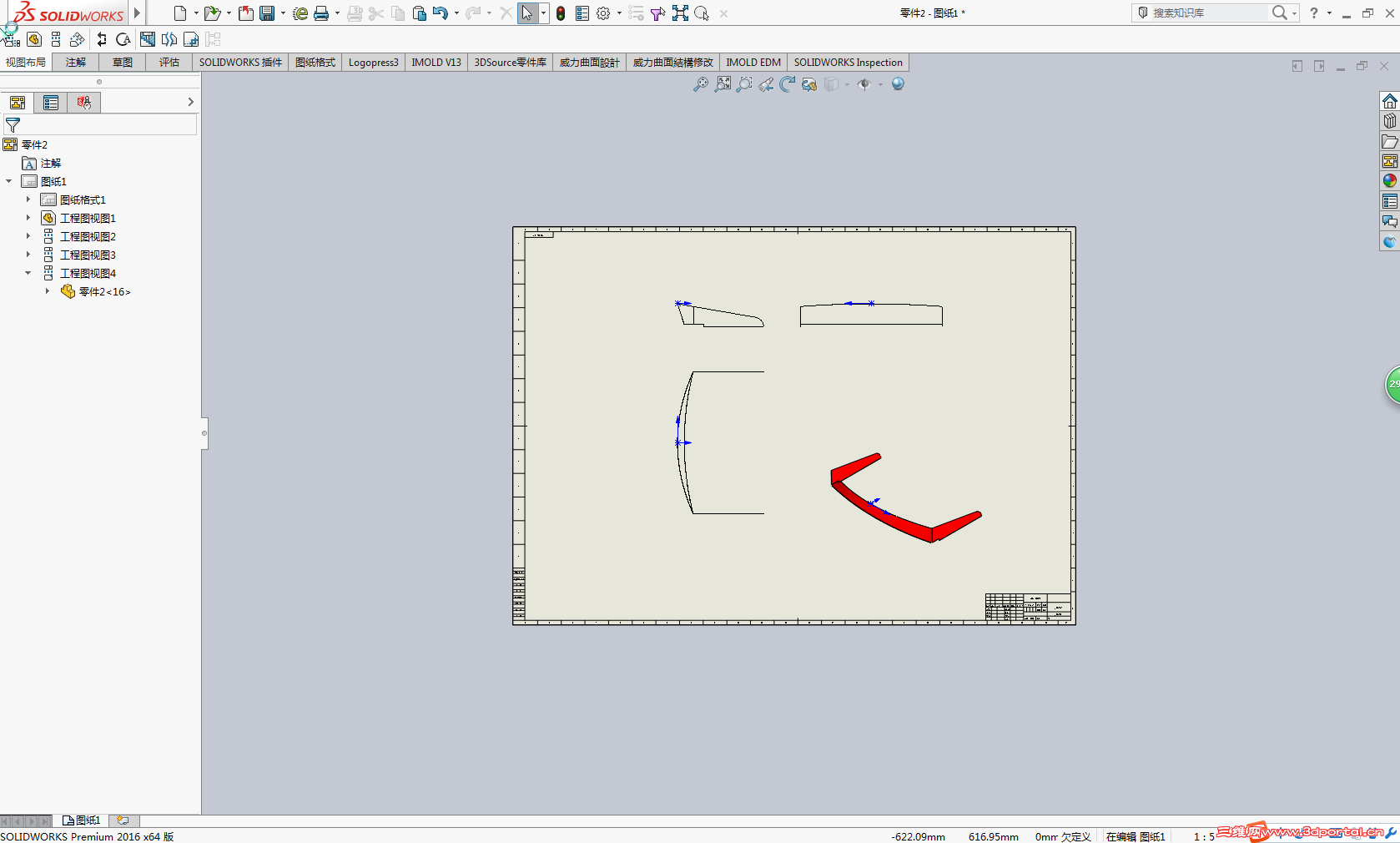Open the File Explorer folder icon in task pane
The width and height of the screenshot is (1400, 843).
point(1389,141)
